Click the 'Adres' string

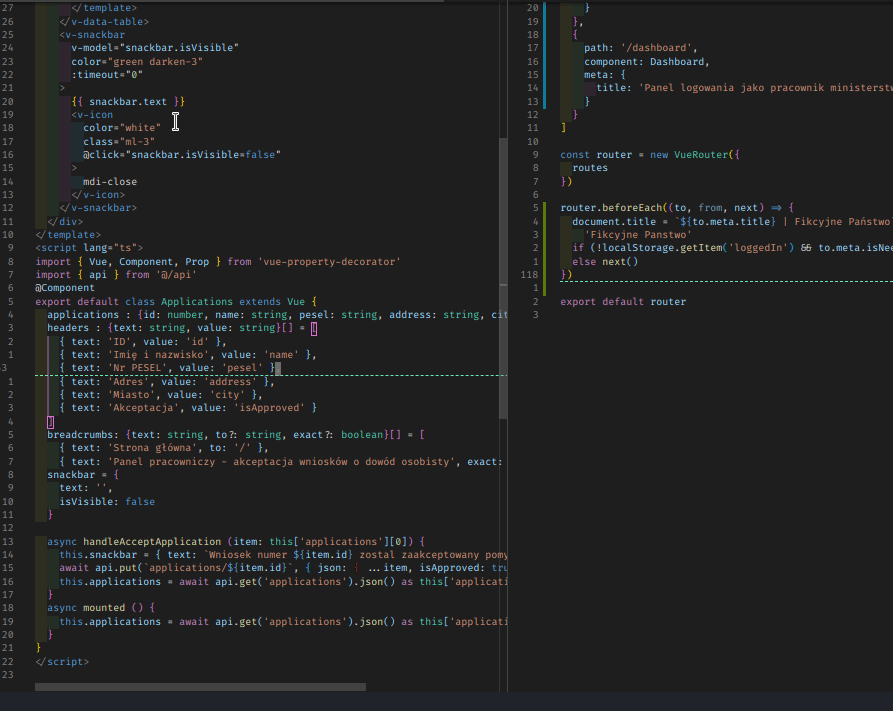coord(128,381)
